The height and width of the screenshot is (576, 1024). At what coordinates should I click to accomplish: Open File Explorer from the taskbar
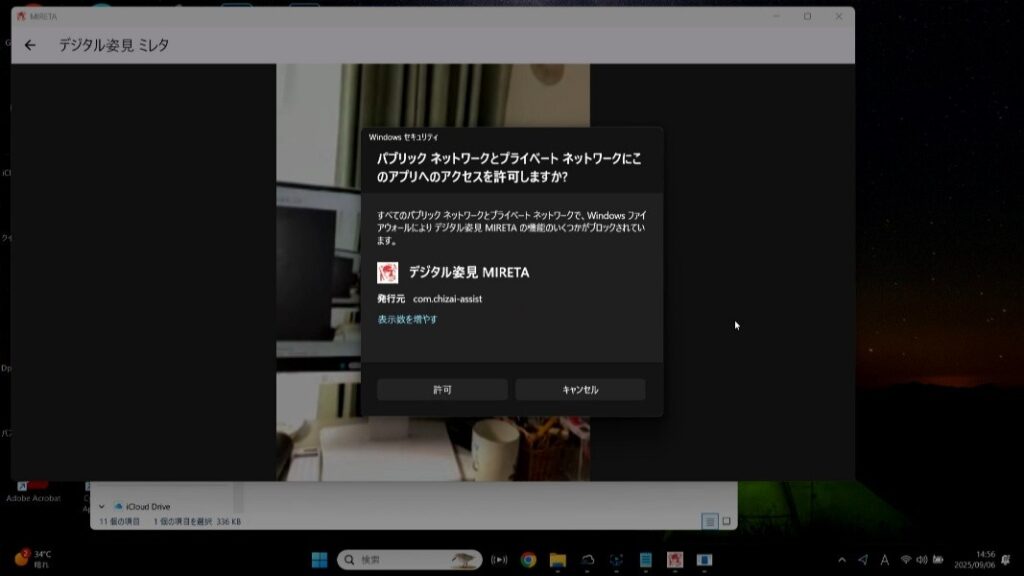pos(557,559)
